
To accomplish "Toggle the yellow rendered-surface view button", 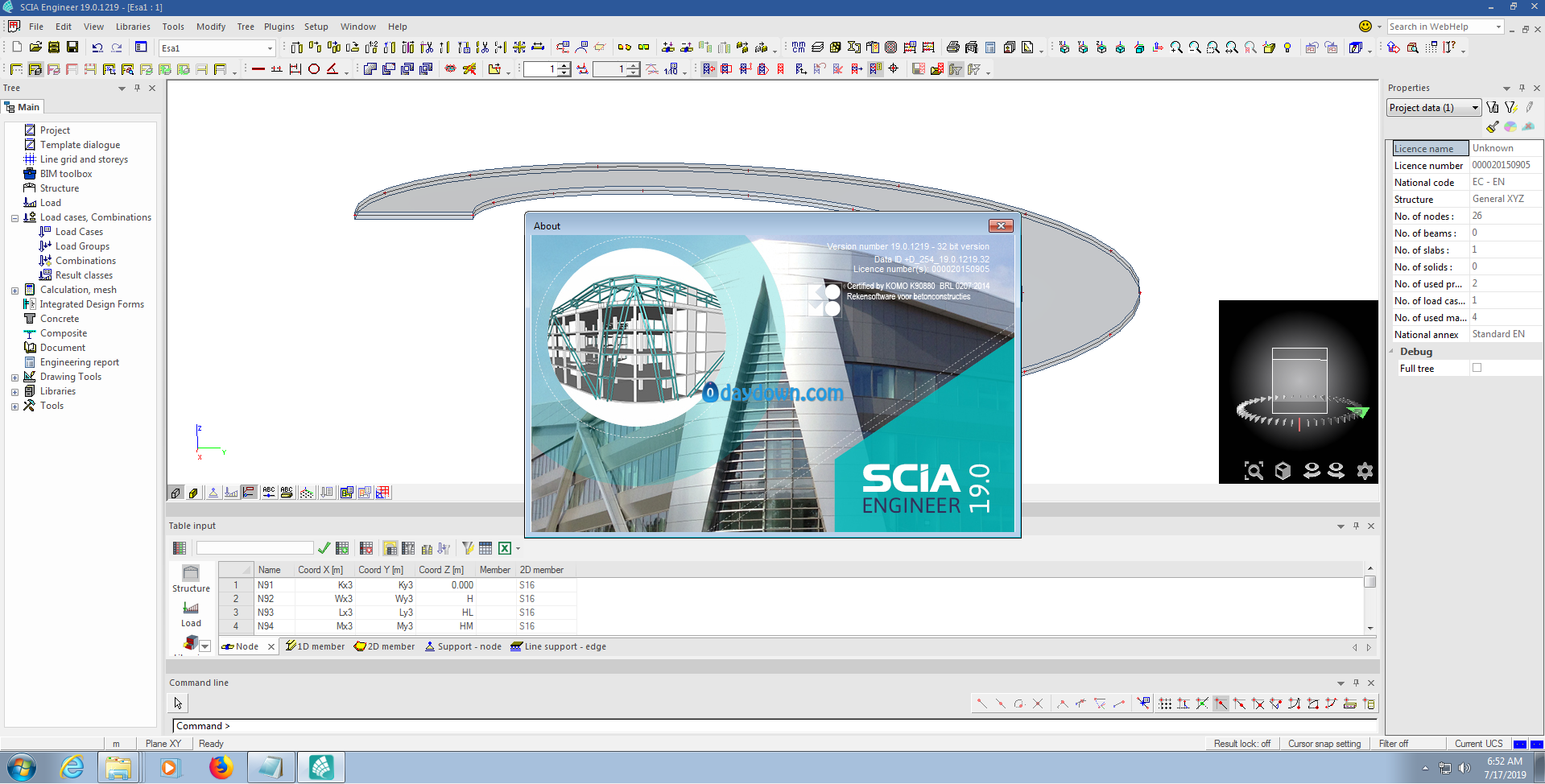I will (193, 493).
